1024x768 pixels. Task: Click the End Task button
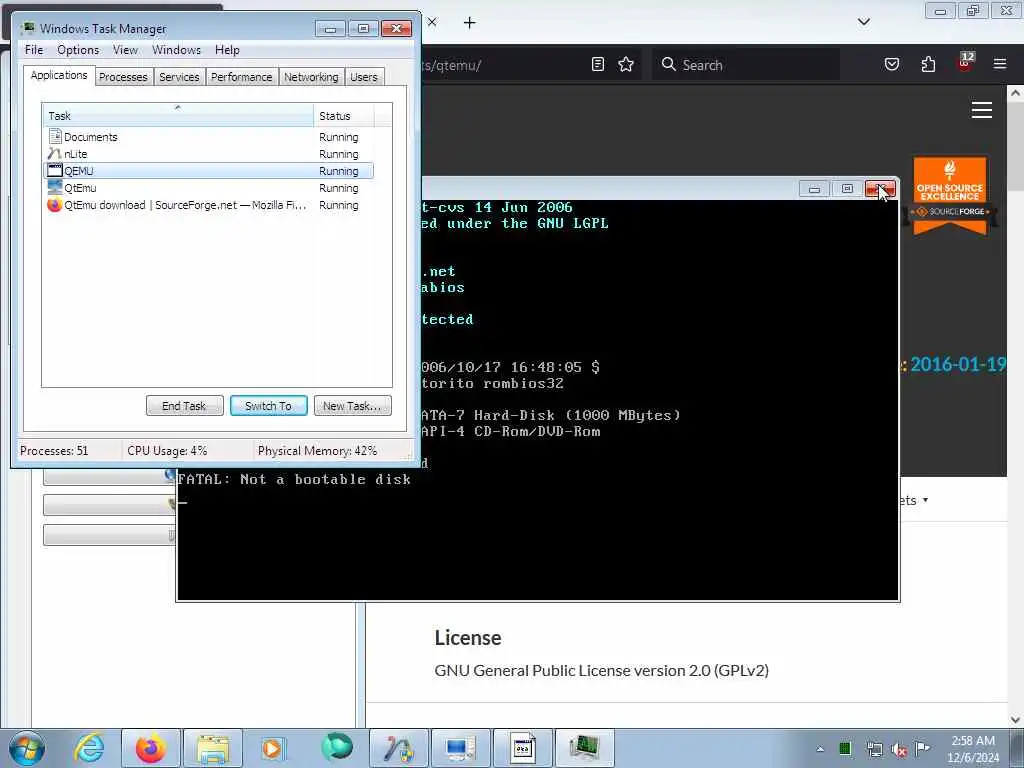click(184, 406)
